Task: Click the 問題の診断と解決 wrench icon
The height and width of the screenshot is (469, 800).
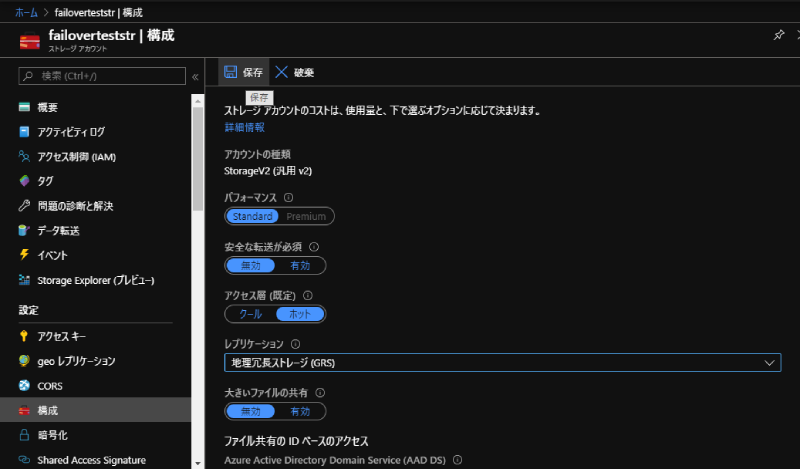Action: 24,206
